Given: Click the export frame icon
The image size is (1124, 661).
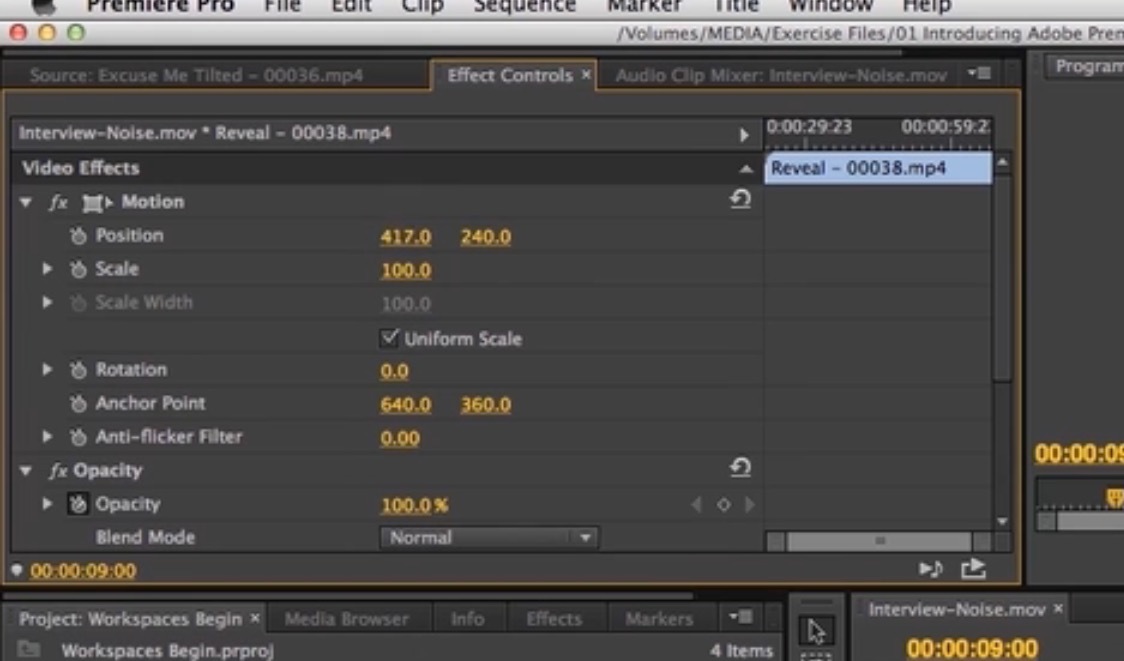Looking at the screenshot, I should click(973, 569).
